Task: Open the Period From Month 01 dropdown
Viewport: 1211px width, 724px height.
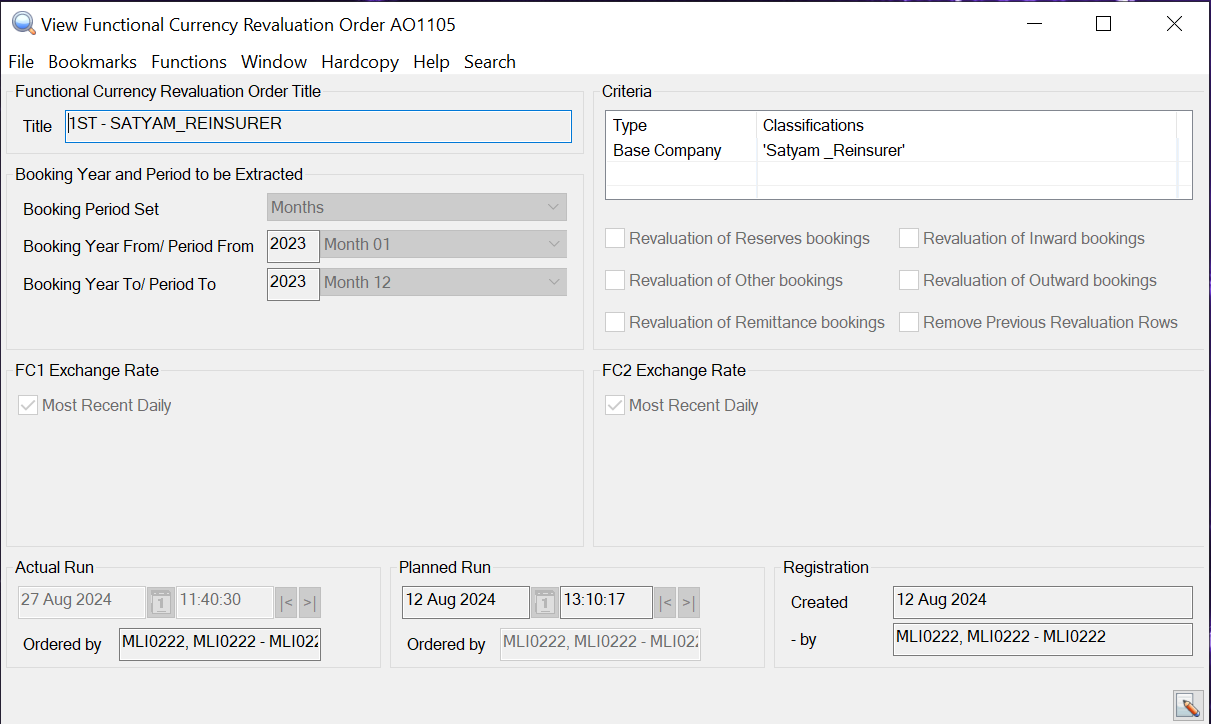Action: point(443,245)
